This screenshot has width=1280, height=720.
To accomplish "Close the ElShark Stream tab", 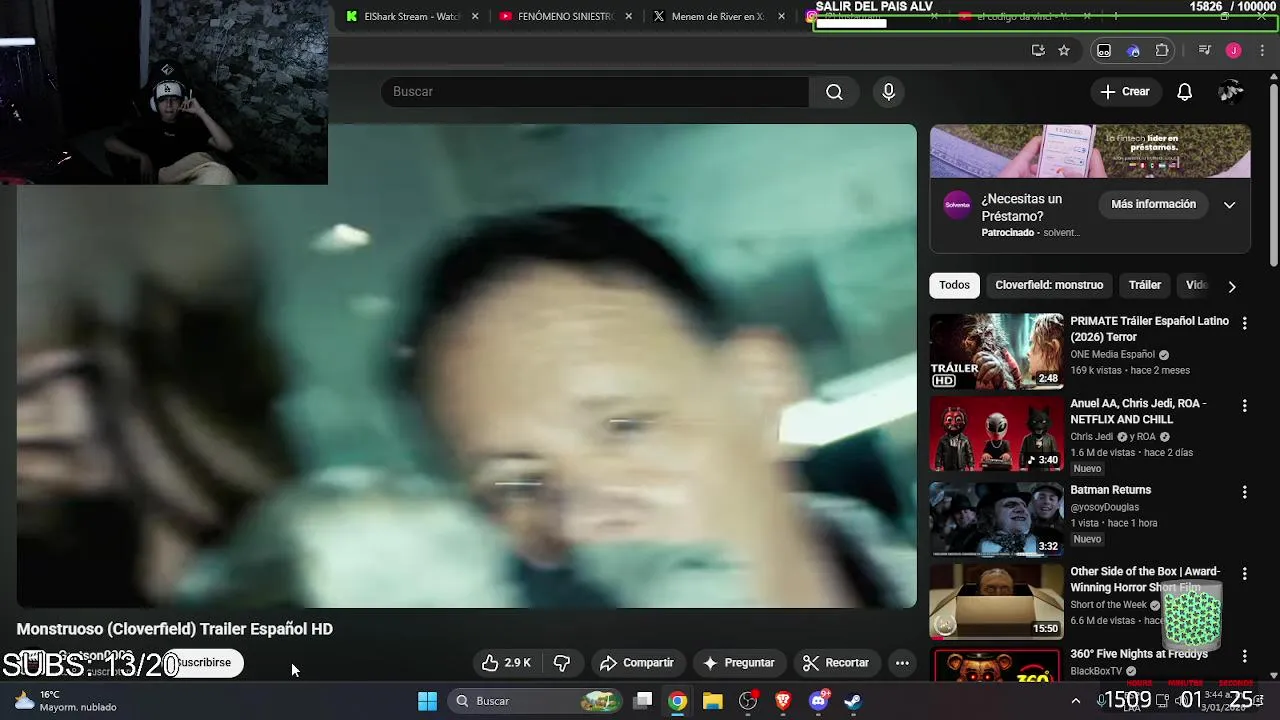I will pyautogui.click(x=475, y=16).
